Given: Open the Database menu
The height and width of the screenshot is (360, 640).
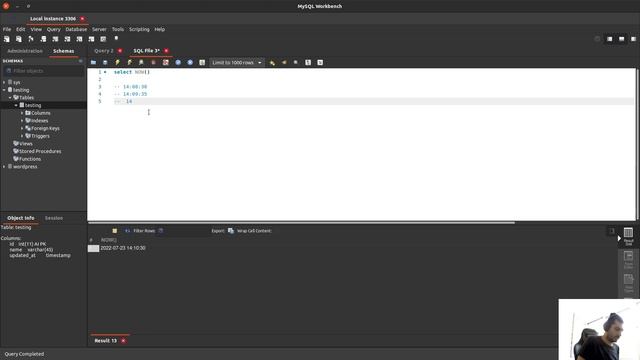Looking at the screenshot, I should (x=76, y=29).
